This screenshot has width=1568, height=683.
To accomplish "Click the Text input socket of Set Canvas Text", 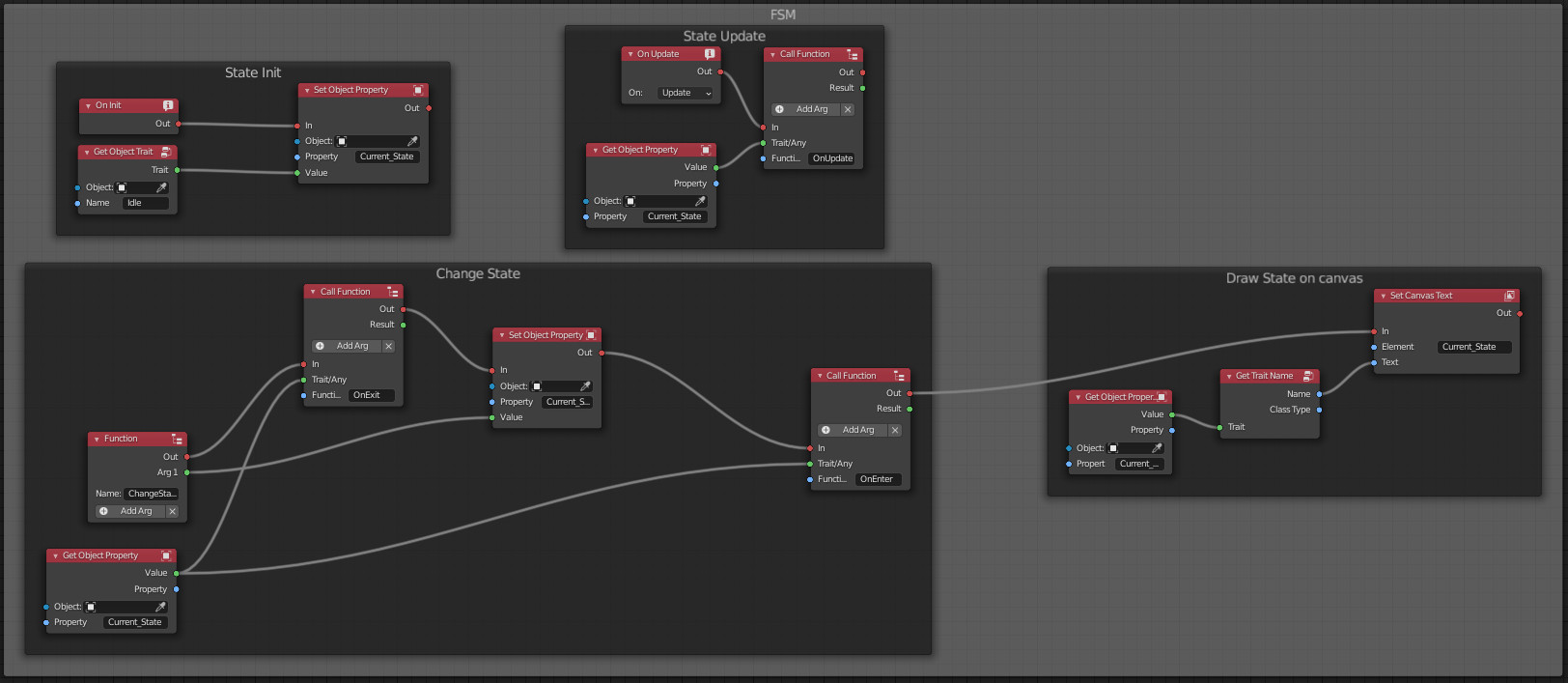I will coord(1374,362).
